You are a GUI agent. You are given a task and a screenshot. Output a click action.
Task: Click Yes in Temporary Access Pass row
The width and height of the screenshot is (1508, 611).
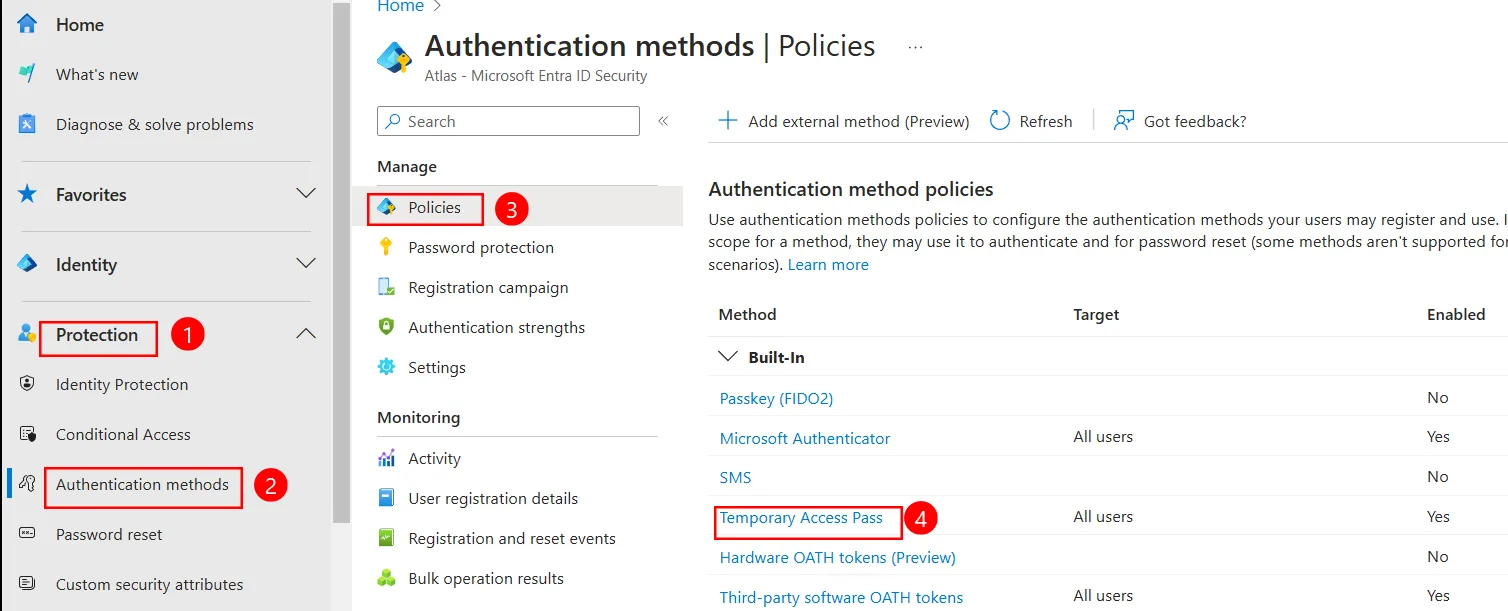pos(1438,517)
